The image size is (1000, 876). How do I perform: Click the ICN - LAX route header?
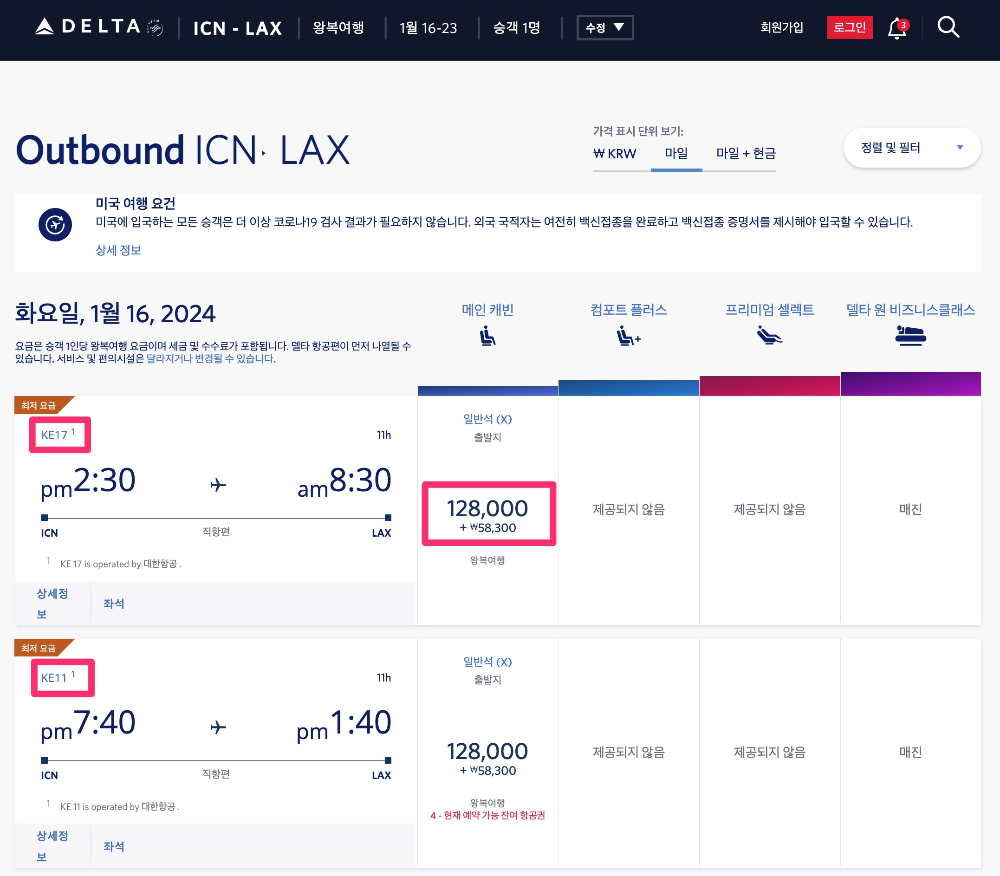point(237,28)
